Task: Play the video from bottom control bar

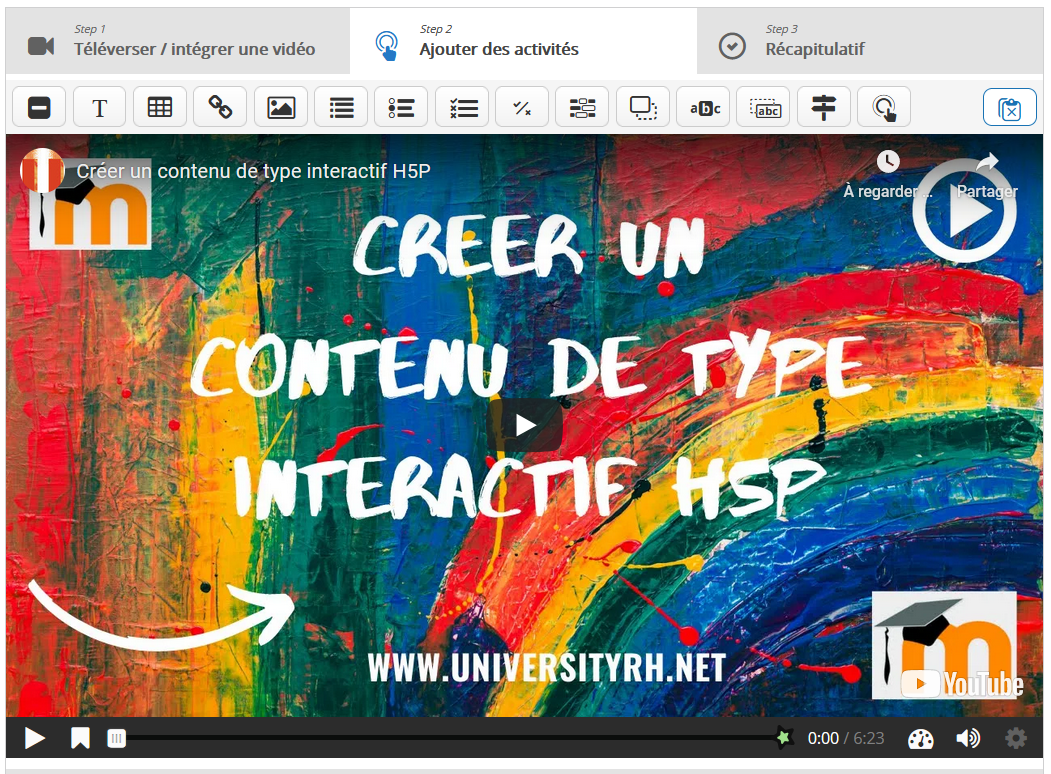Action: click(x=35, y=738)
